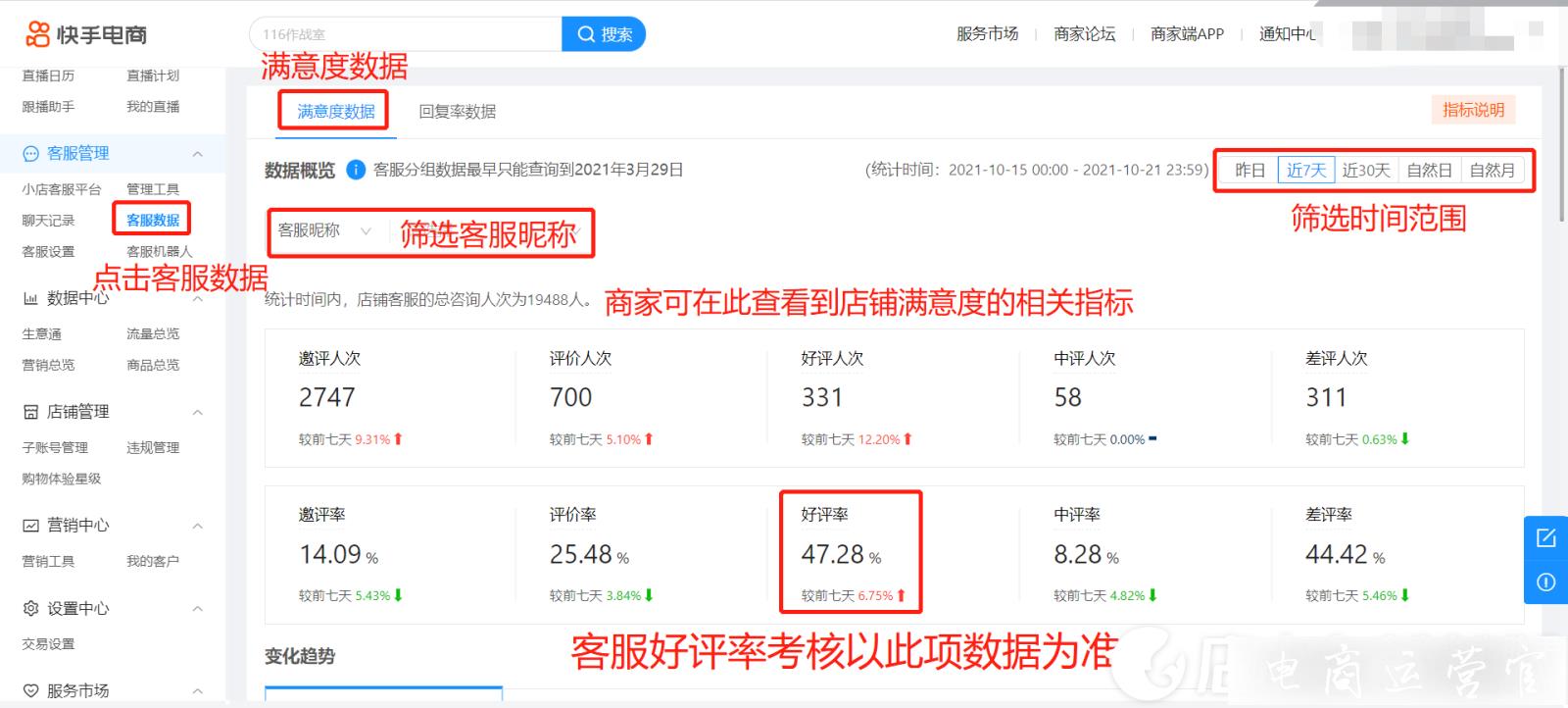Image resolution: width=1568 pixels, height=708 pixels.
Task: Click the page vertical scrollbar
Action: [1561, 145]
